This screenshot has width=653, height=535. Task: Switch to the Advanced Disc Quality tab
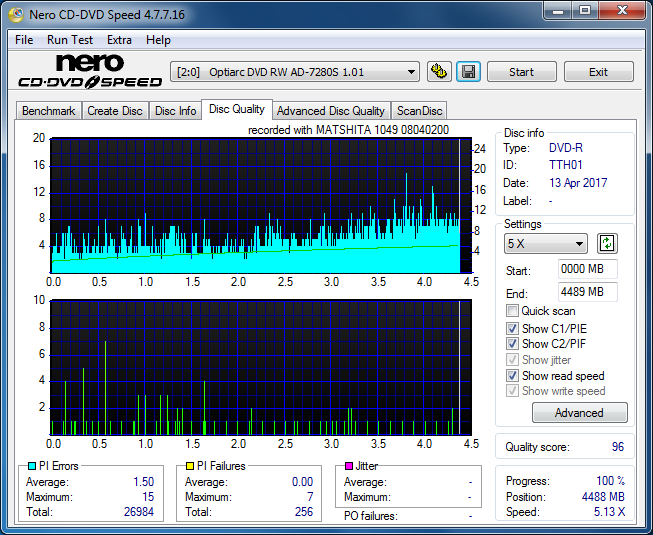(330, 111)
